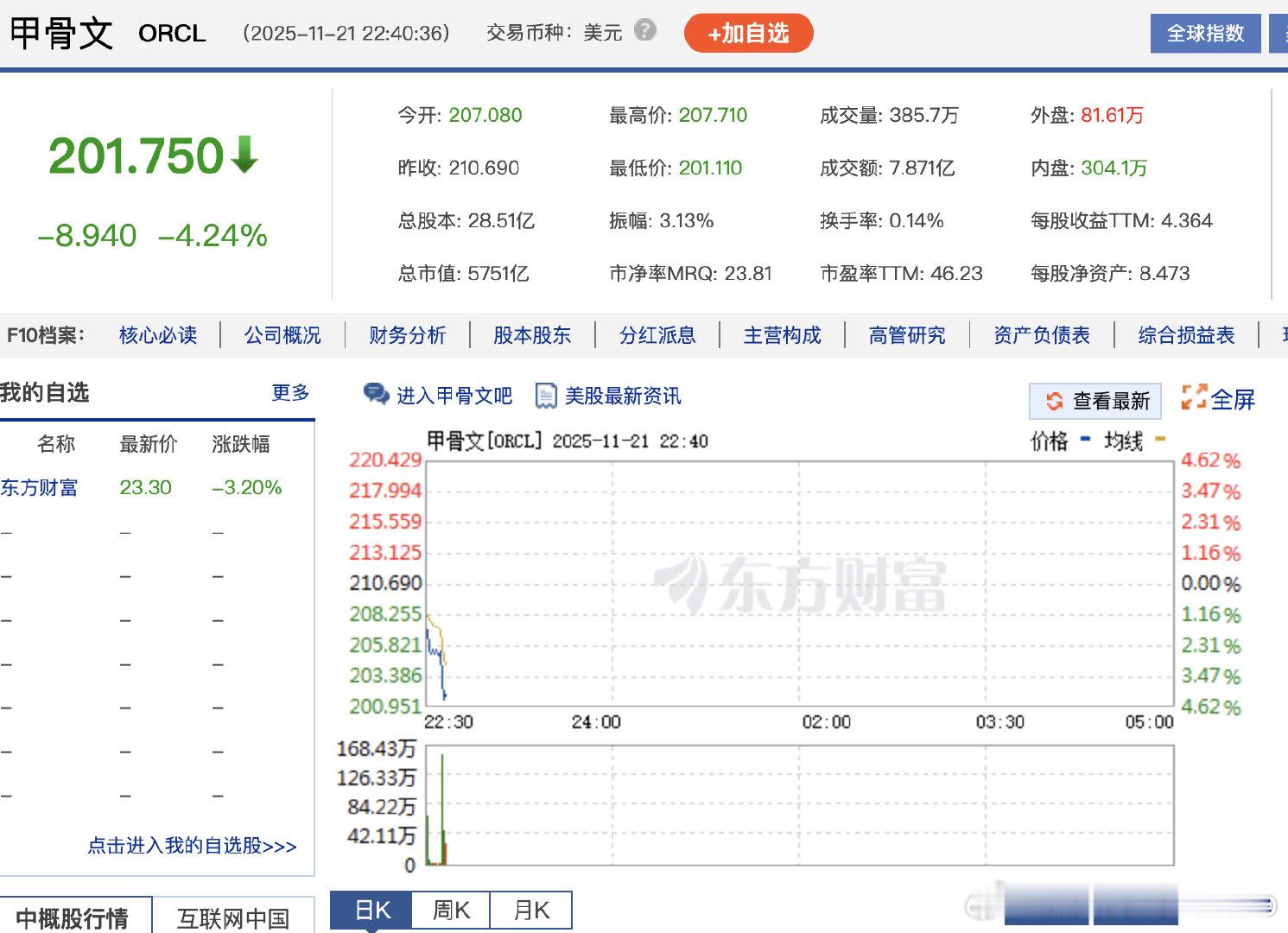Open 公司概况 in F10 档案

coord(282,335)
